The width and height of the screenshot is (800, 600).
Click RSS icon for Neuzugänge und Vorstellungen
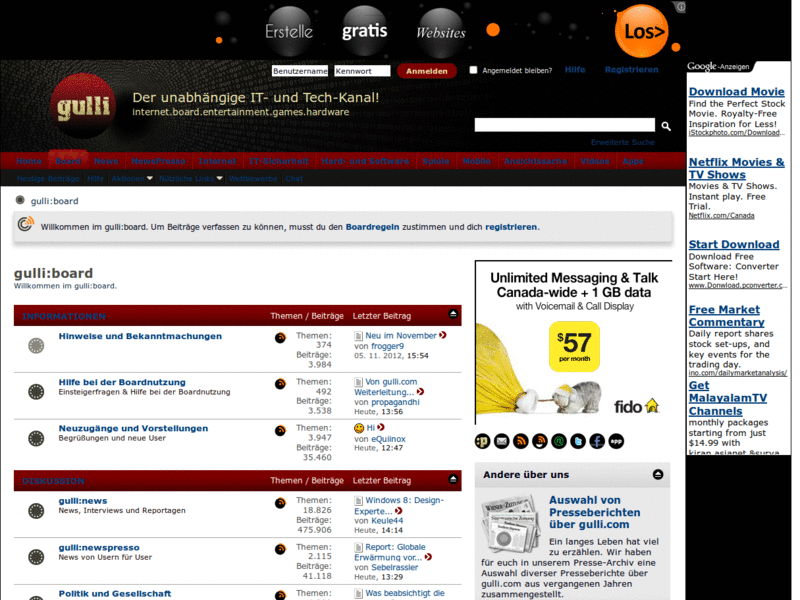click(280, 431)
